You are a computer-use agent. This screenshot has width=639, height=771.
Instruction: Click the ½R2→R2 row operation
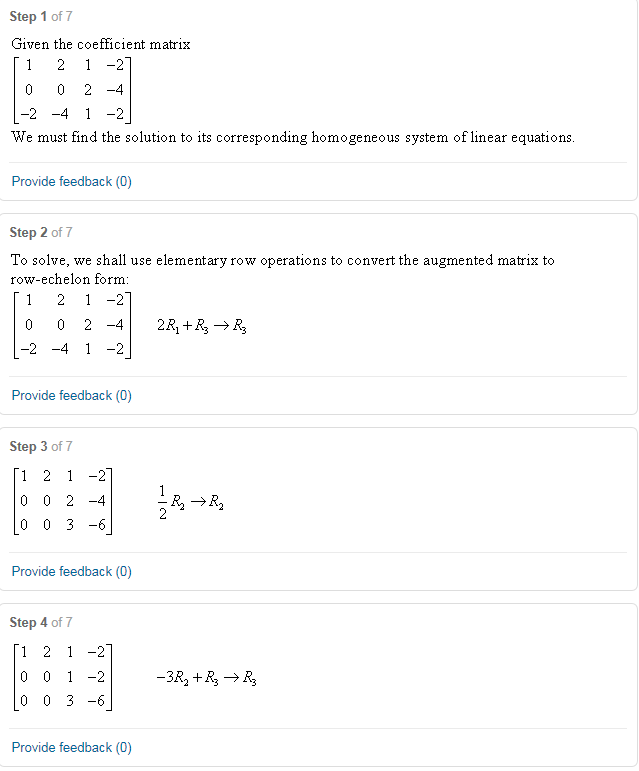point(192,502)
